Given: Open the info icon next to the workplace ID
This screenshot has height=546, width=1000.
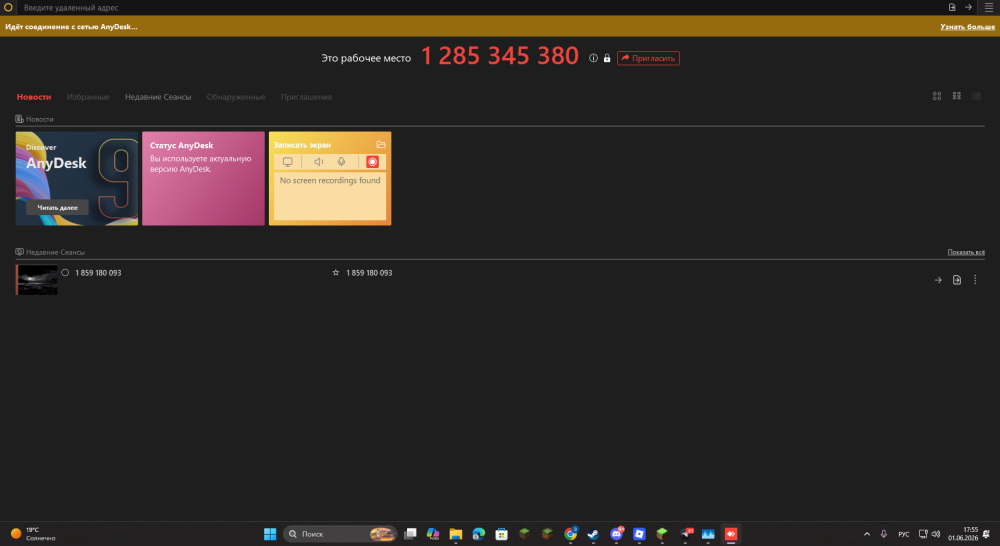Looking at the screenshot, I should [x=593, y=58].
